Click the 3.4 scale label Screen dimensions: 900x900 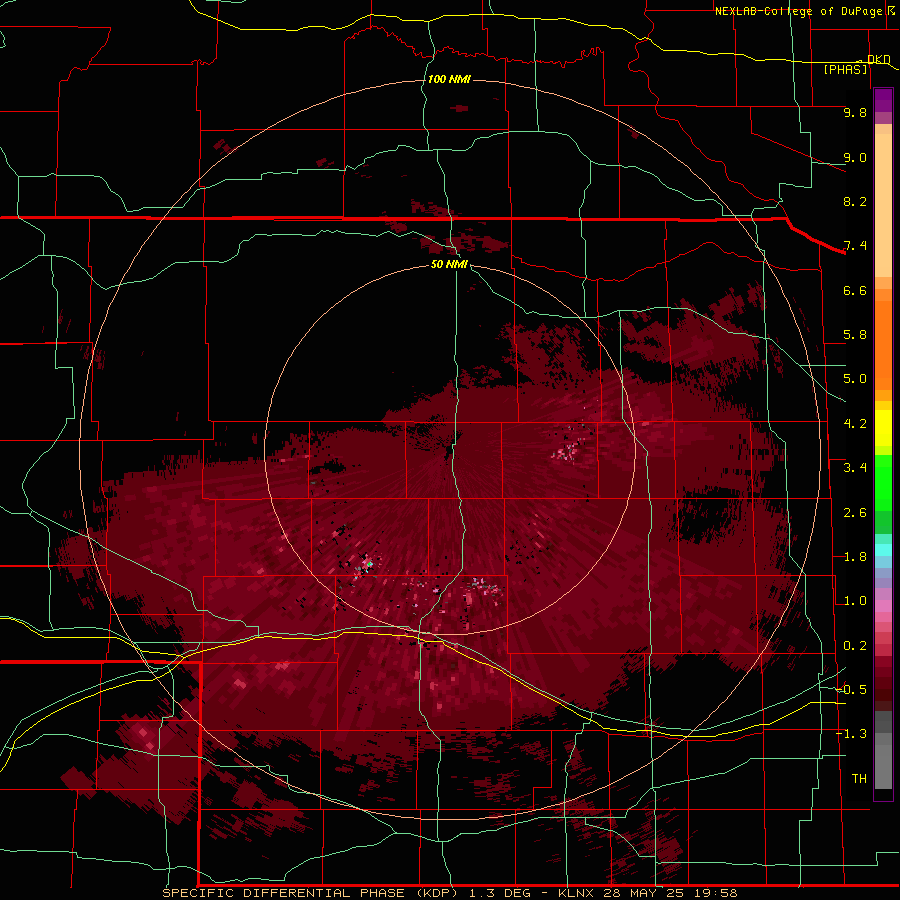[855, 468]
